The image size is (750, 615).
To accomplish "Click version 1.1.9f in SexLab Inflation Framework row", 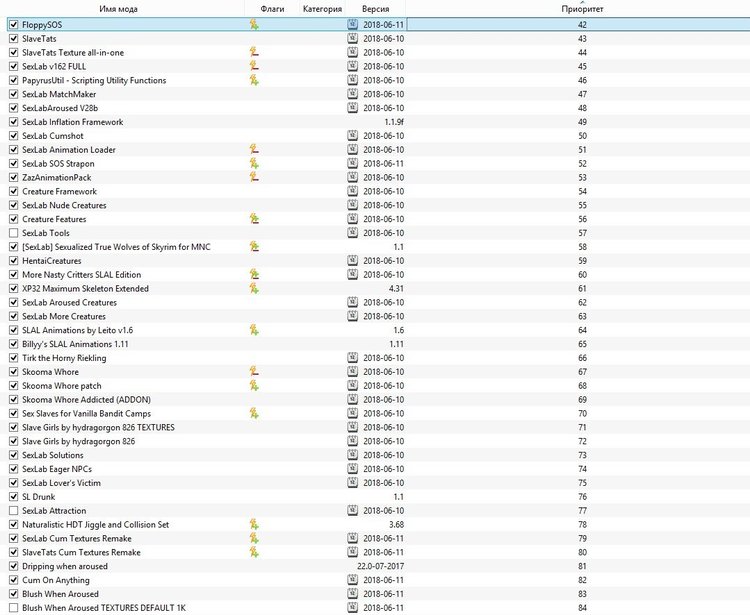I will [x=394, y=122].
